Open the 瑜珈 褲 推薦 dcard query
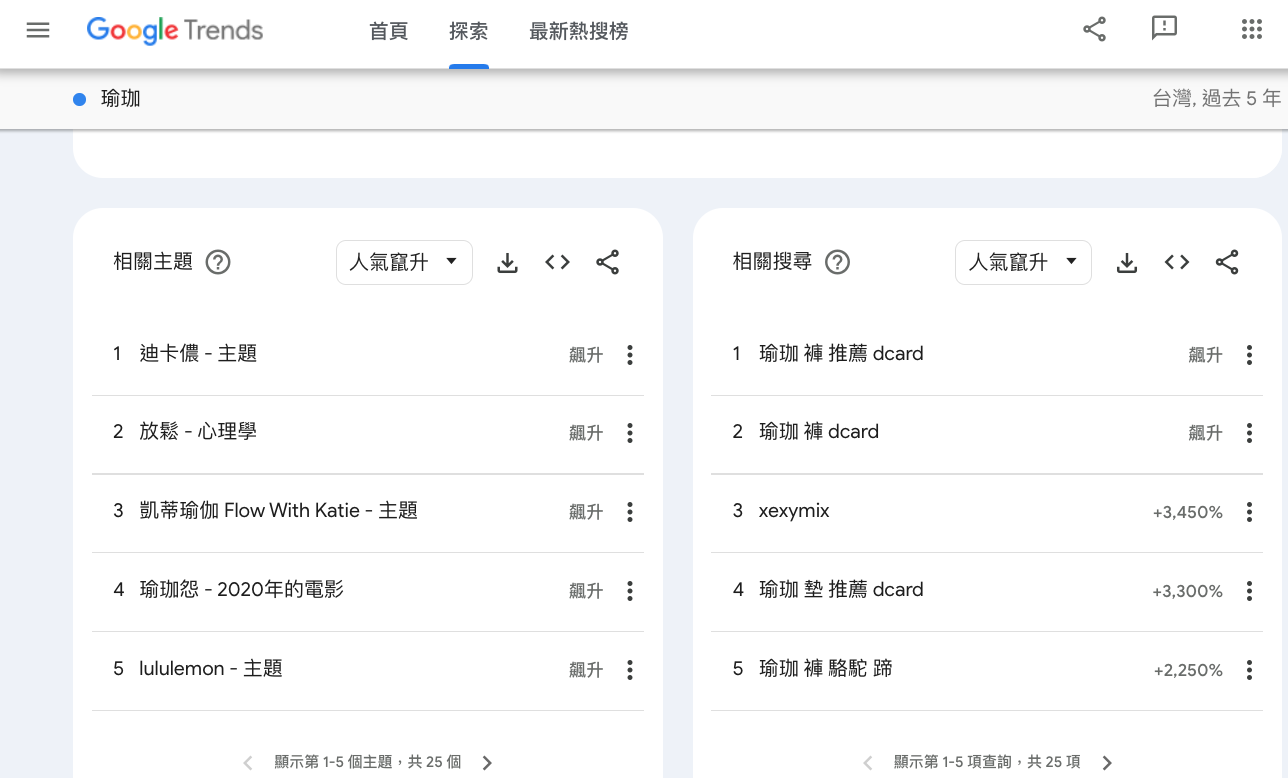 [841, 354]
